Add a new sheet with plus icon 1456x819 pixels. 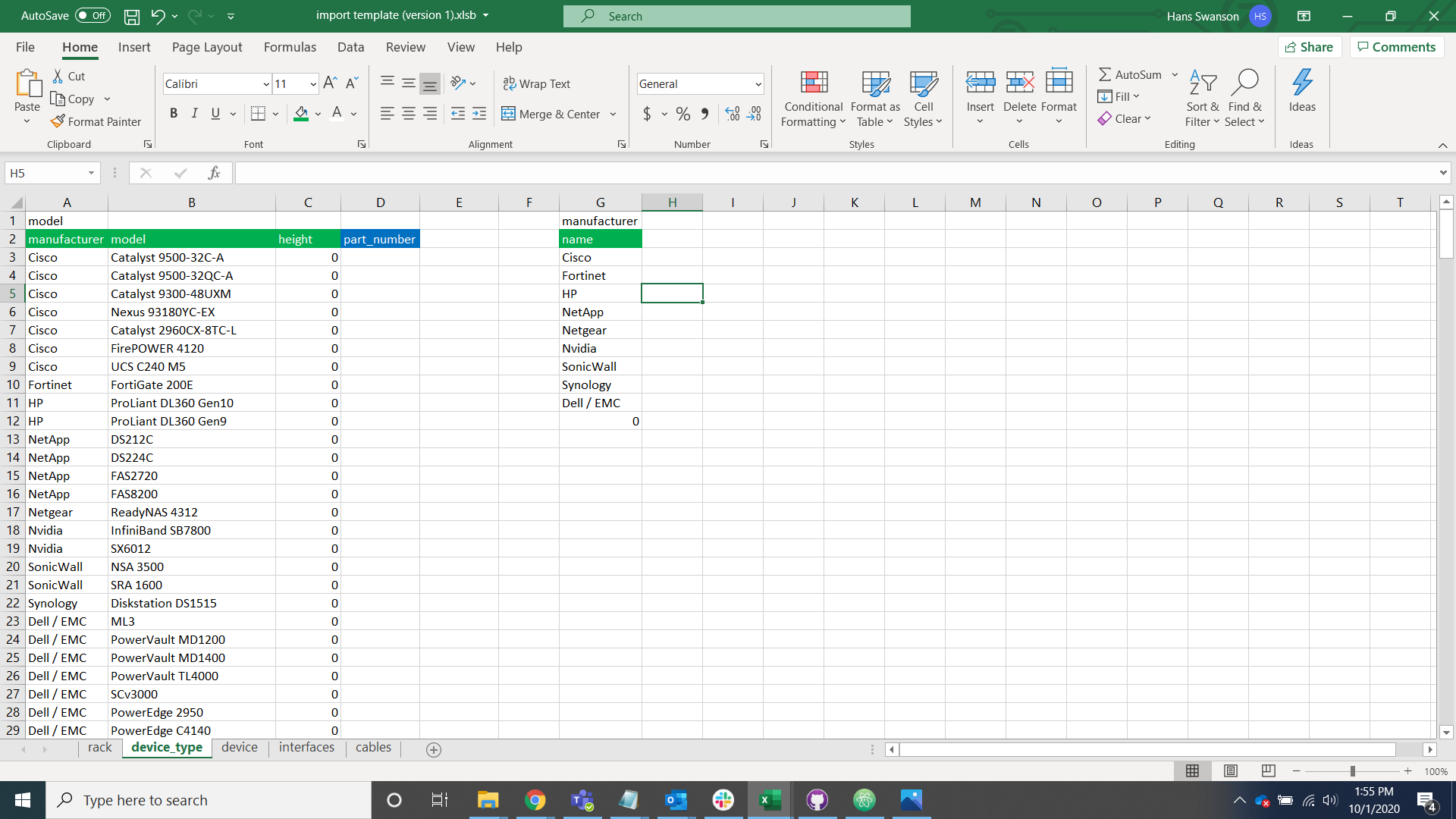[434, 749]
